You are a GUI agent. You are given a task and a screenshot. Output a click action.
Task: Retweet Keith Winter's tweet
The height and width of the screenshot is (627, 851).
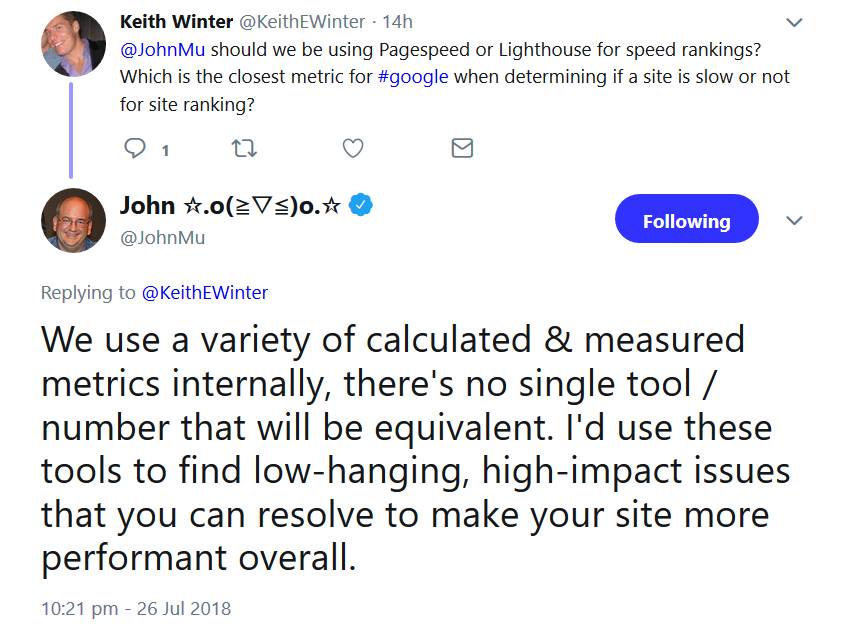click(x=244, y=149)
